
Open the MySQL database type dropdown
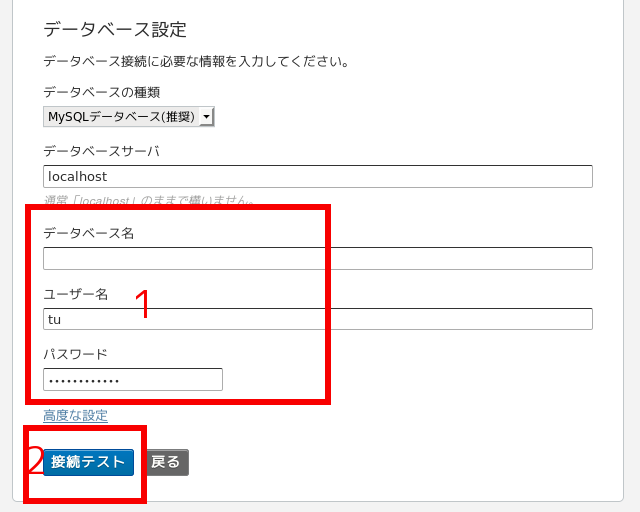point(122,117)
